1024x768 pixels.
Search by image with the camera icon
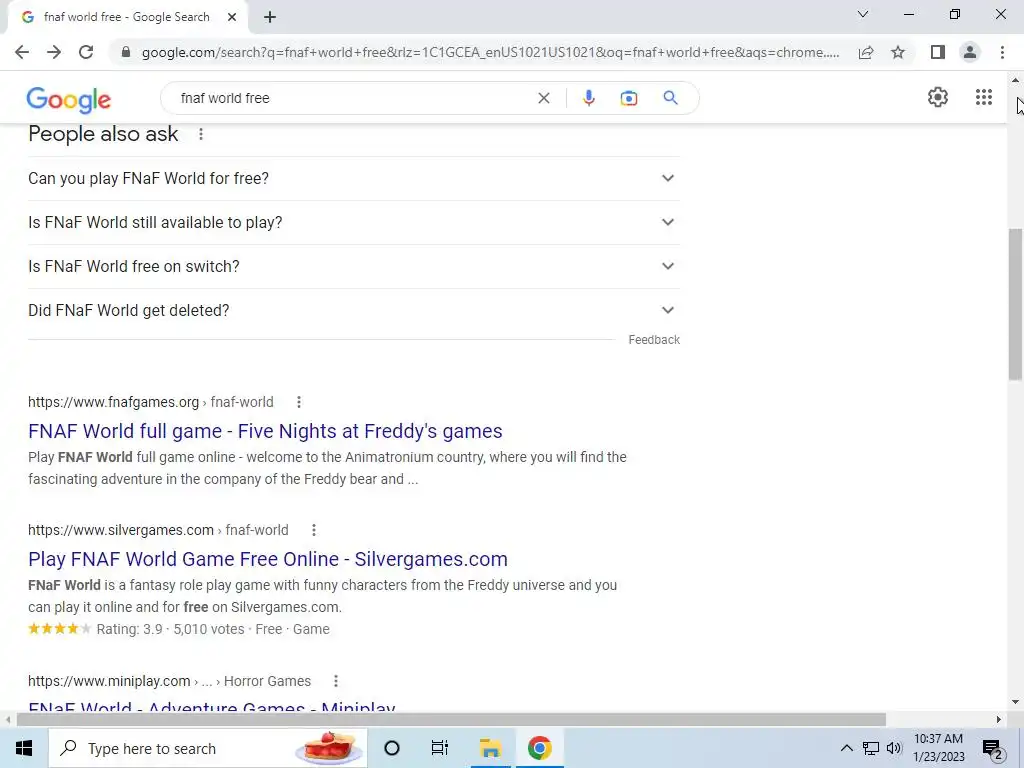[628, 98]
